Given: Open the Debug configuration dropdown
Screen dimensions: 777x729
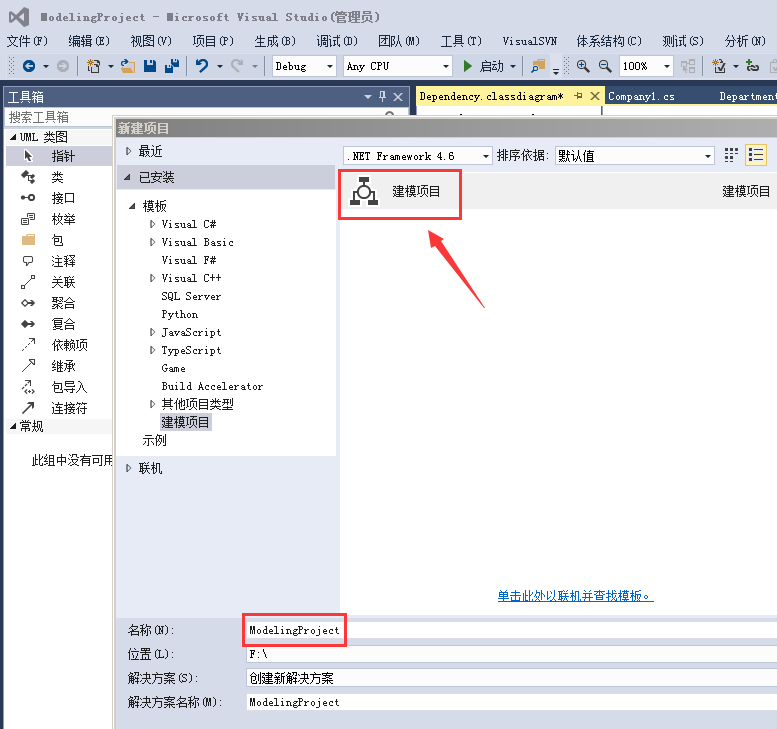Looking at the screenshot, I should [x=330, y=66].
